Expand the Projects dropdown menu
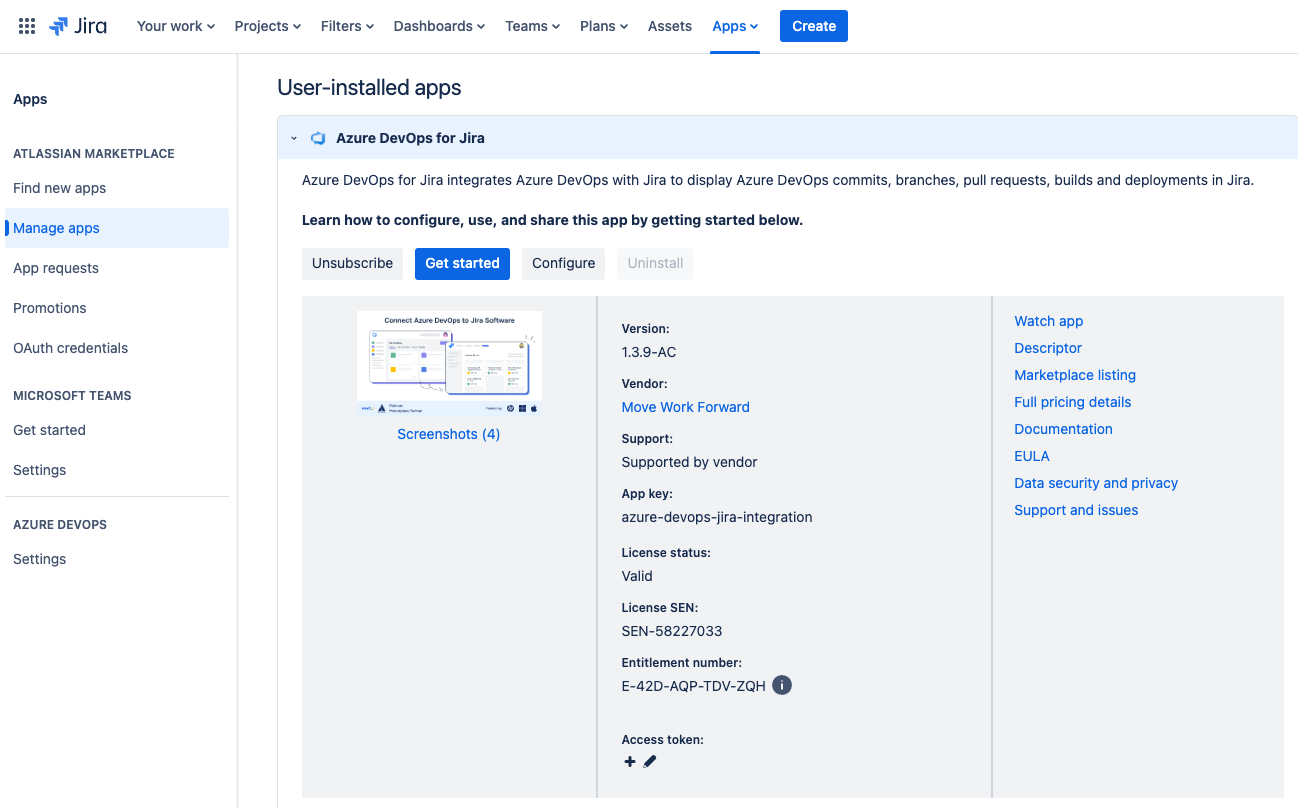 pos(267,26)
